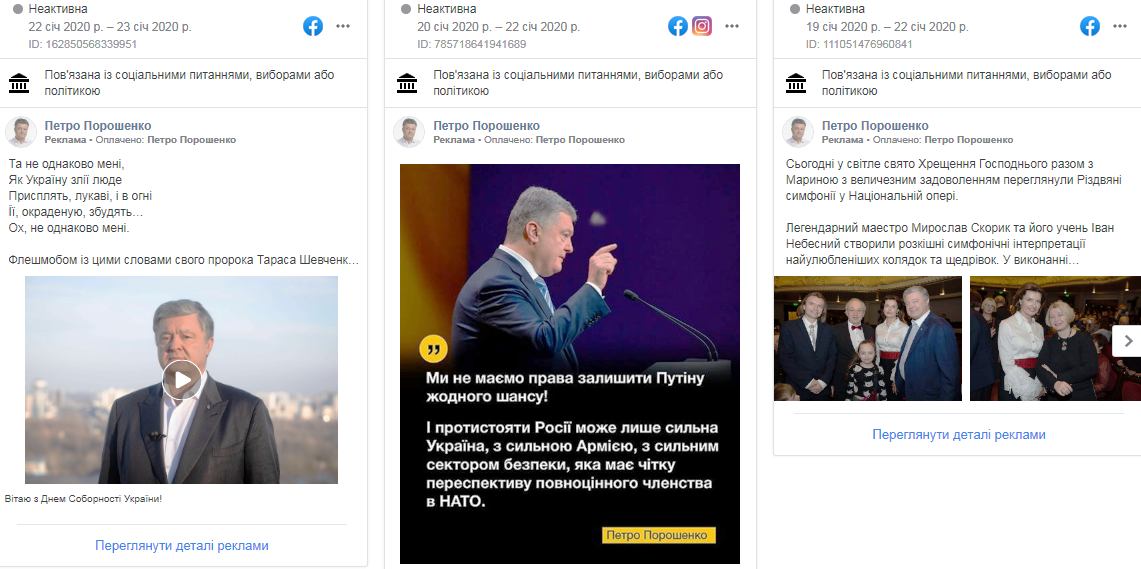Play the video in the first ad
This screenshot has height=569, width=1141.
pyautogui.click(x=181, y=379)
